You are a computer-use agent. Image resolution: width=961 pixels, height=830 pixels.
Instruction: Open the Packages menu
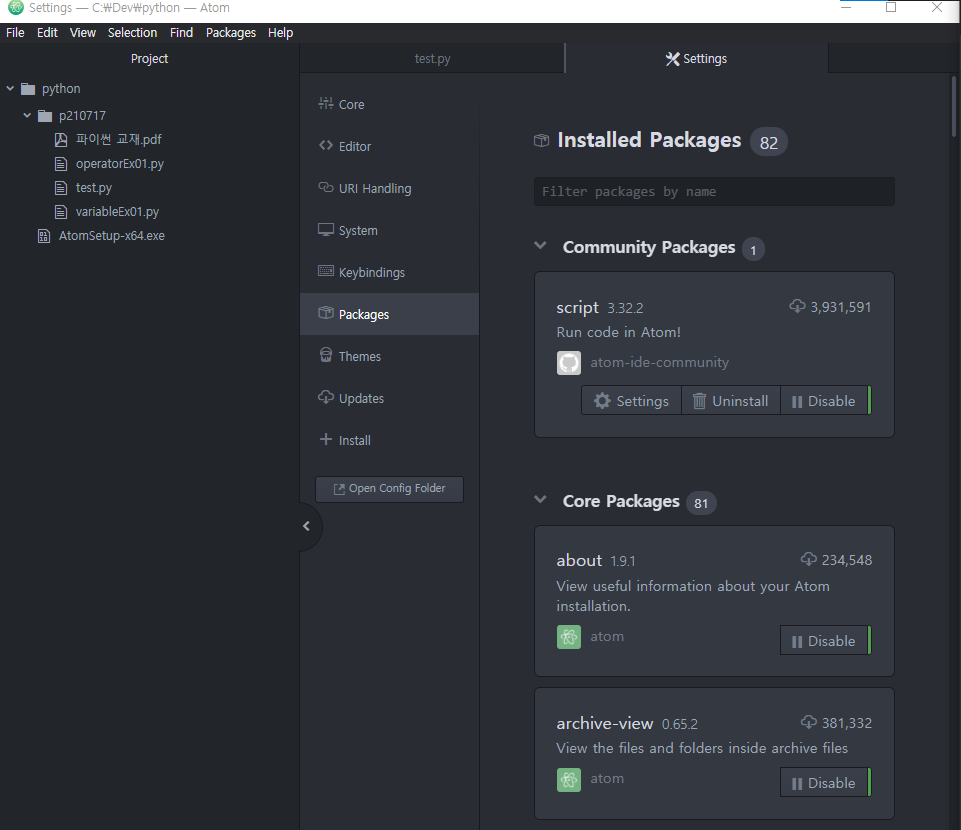coord(230,32)
